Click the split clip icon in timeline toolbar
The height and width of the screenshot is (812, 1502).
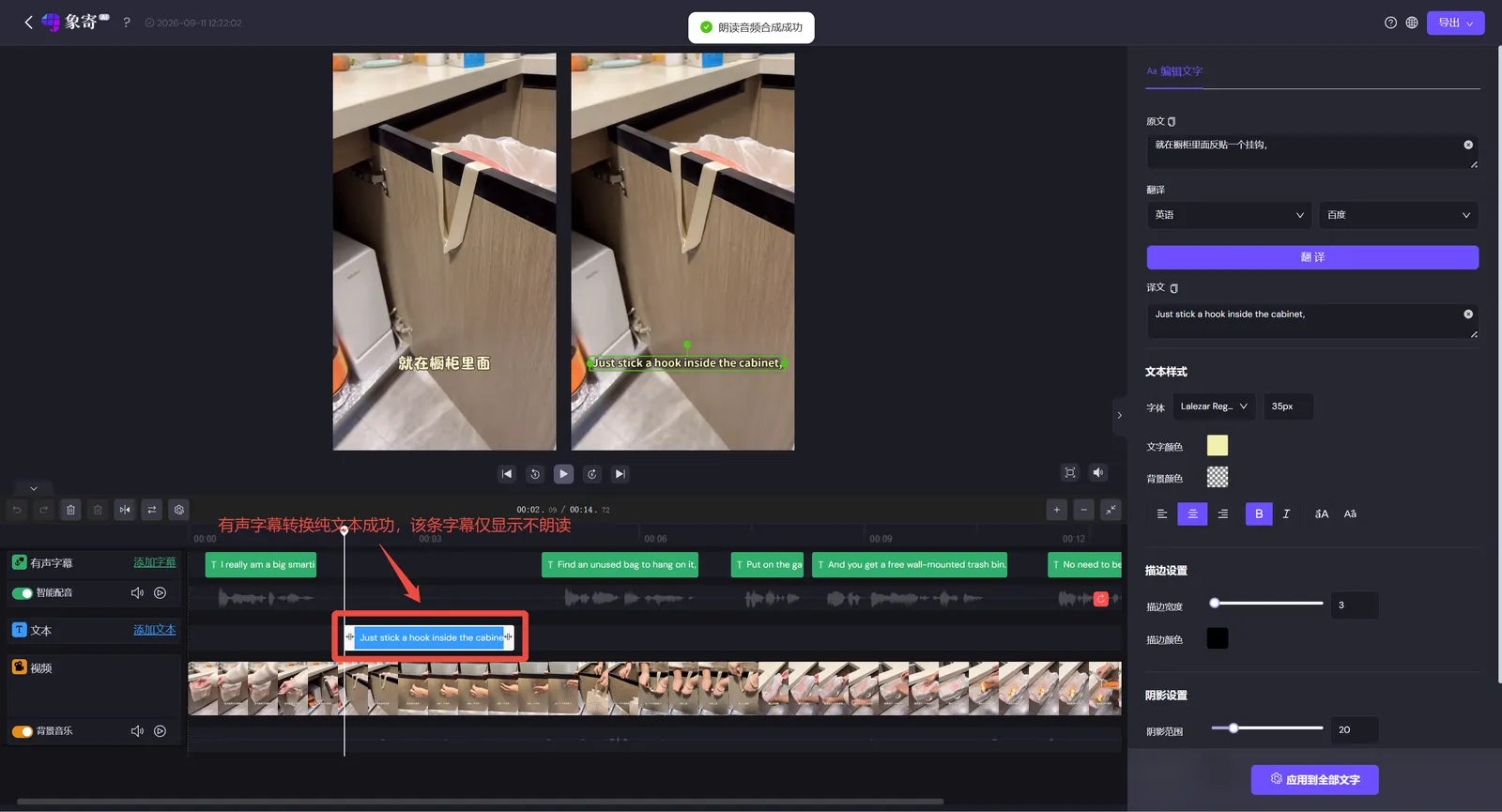tap(125, 510)
